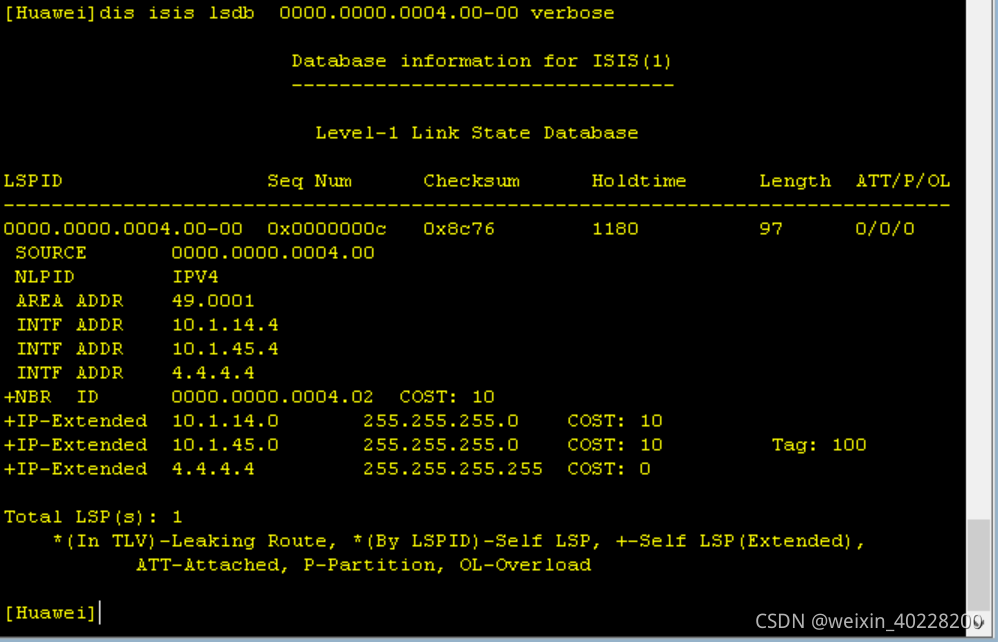The image size is (998, 642).
Task: Click 'Total LSP(s): 1' line
Action: 93,517
